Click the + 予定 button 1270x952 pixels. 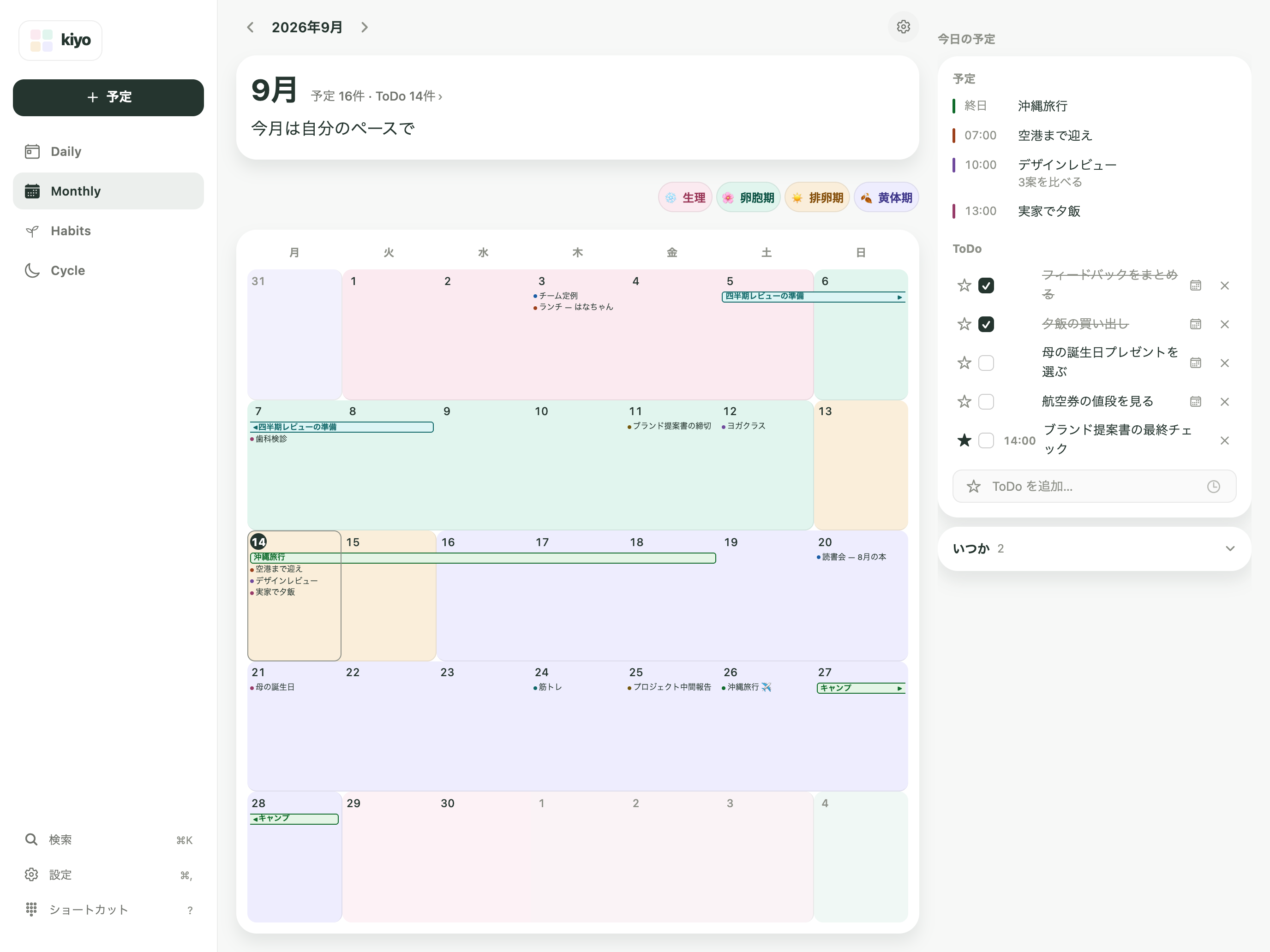[108, 98]
